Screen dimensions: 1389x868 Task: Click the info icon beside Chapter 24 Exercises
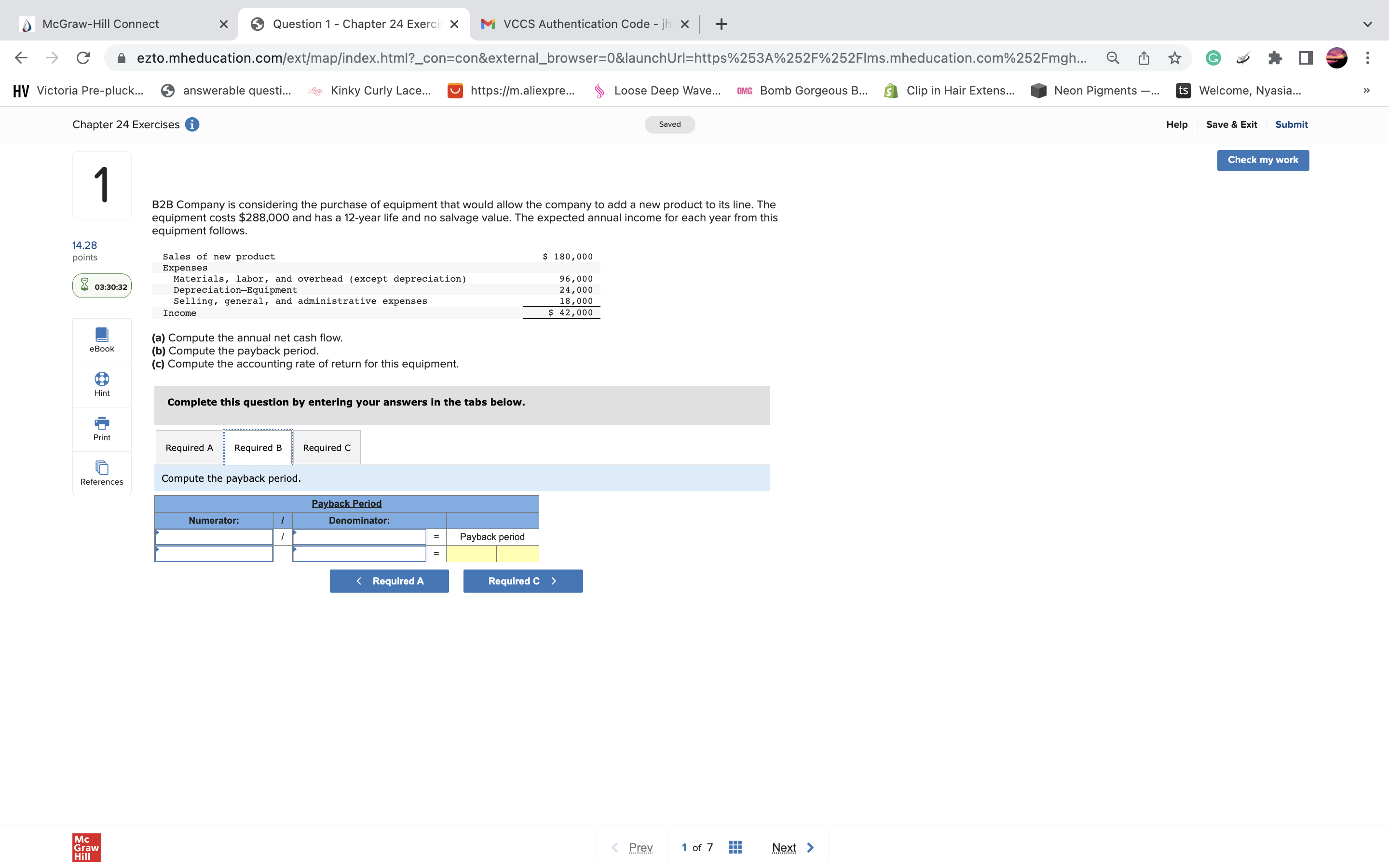[x=192, y=124]
